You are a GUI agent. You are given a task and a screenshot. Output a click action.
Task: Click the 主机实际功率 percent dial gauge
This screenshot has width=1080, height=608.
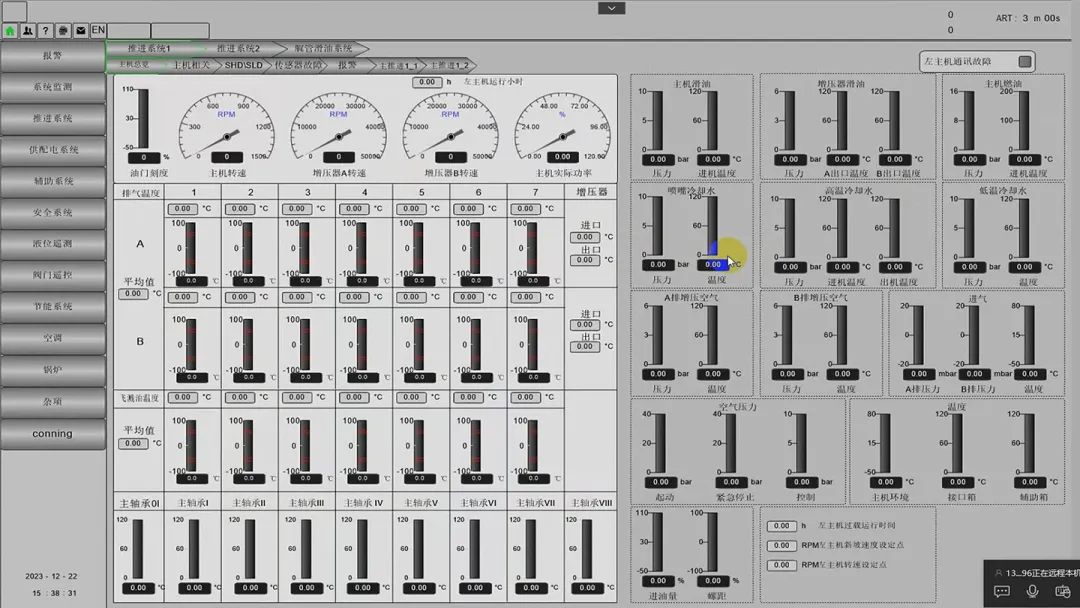click(562, 127)
